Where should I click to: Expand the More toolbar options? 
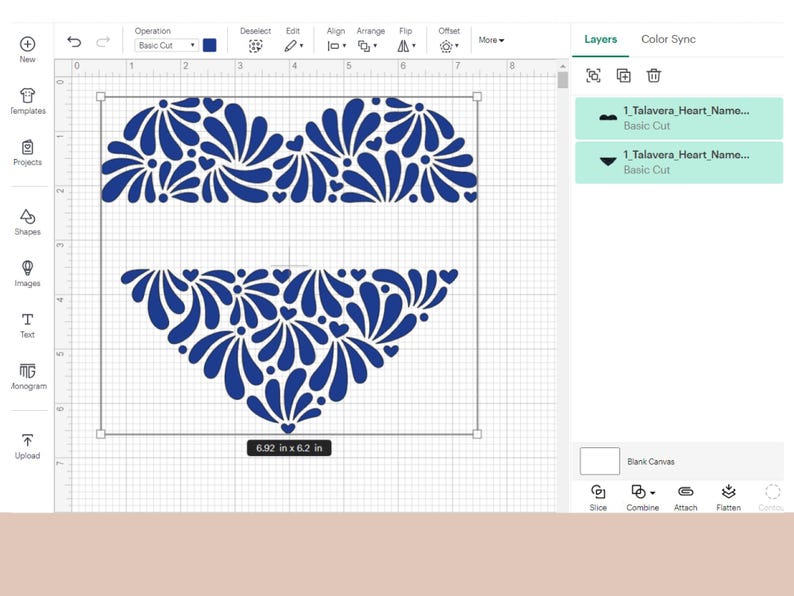click(x=491, y=40)
